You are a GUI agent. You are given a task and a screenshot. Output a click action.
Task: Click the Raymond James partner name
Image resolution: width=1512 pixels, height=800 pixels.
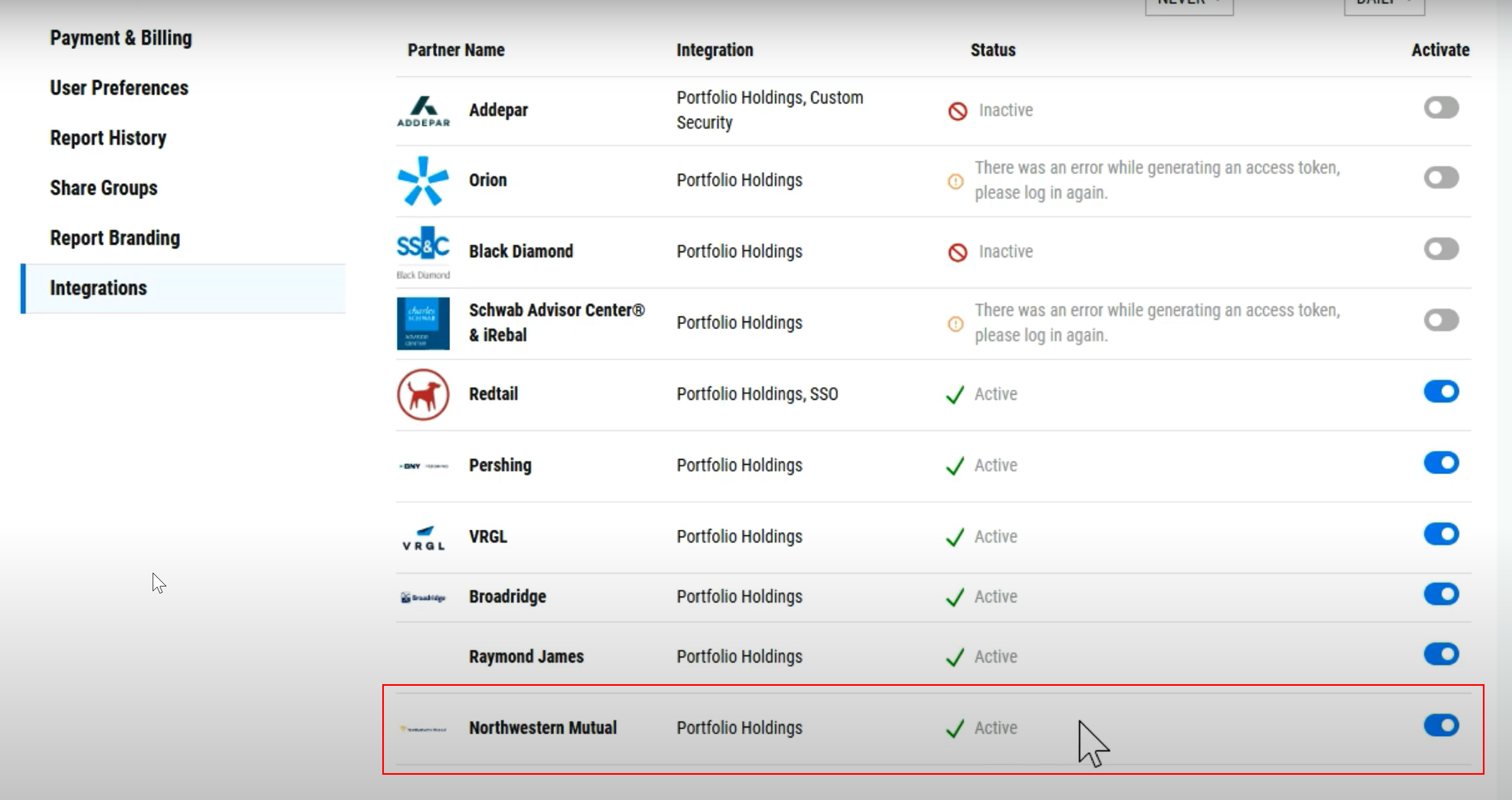pyautogui.click(x=526, y=657)
